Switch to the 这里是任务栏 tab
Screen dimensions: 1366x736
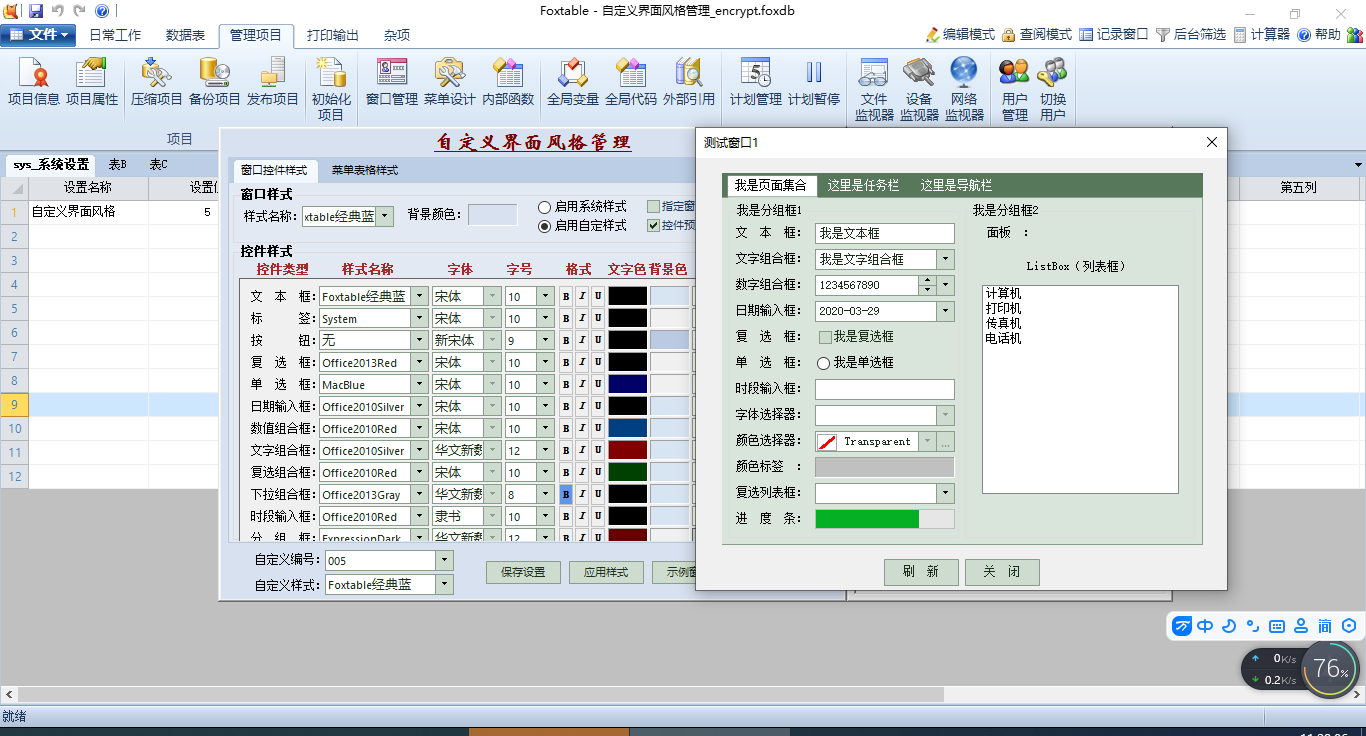863,185
